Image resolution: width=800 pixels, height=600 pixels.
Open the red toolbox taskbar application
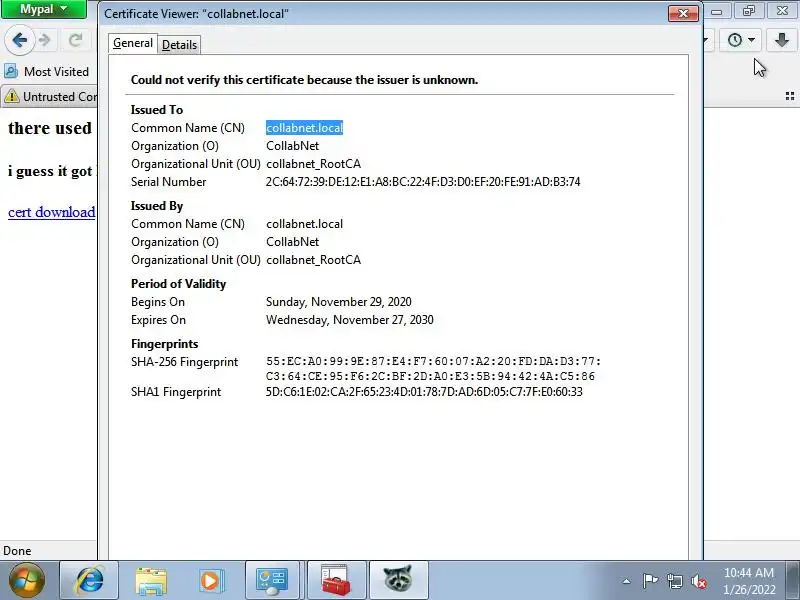coord(336,580)
